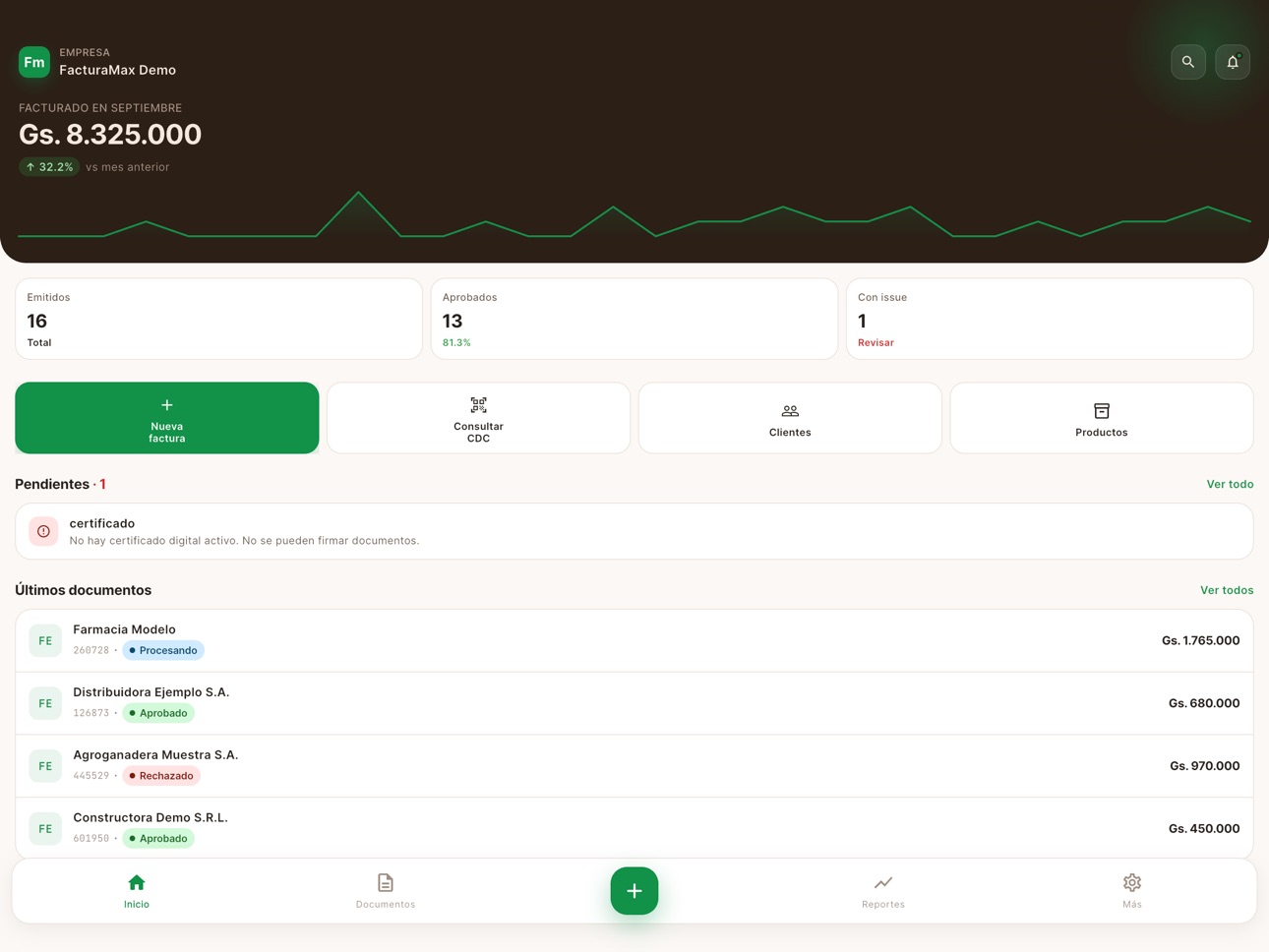The height and width of the screenshot is (952, 1269).
Task: Click Ver todo beside Pendientes
Action: pos(1230,484)
